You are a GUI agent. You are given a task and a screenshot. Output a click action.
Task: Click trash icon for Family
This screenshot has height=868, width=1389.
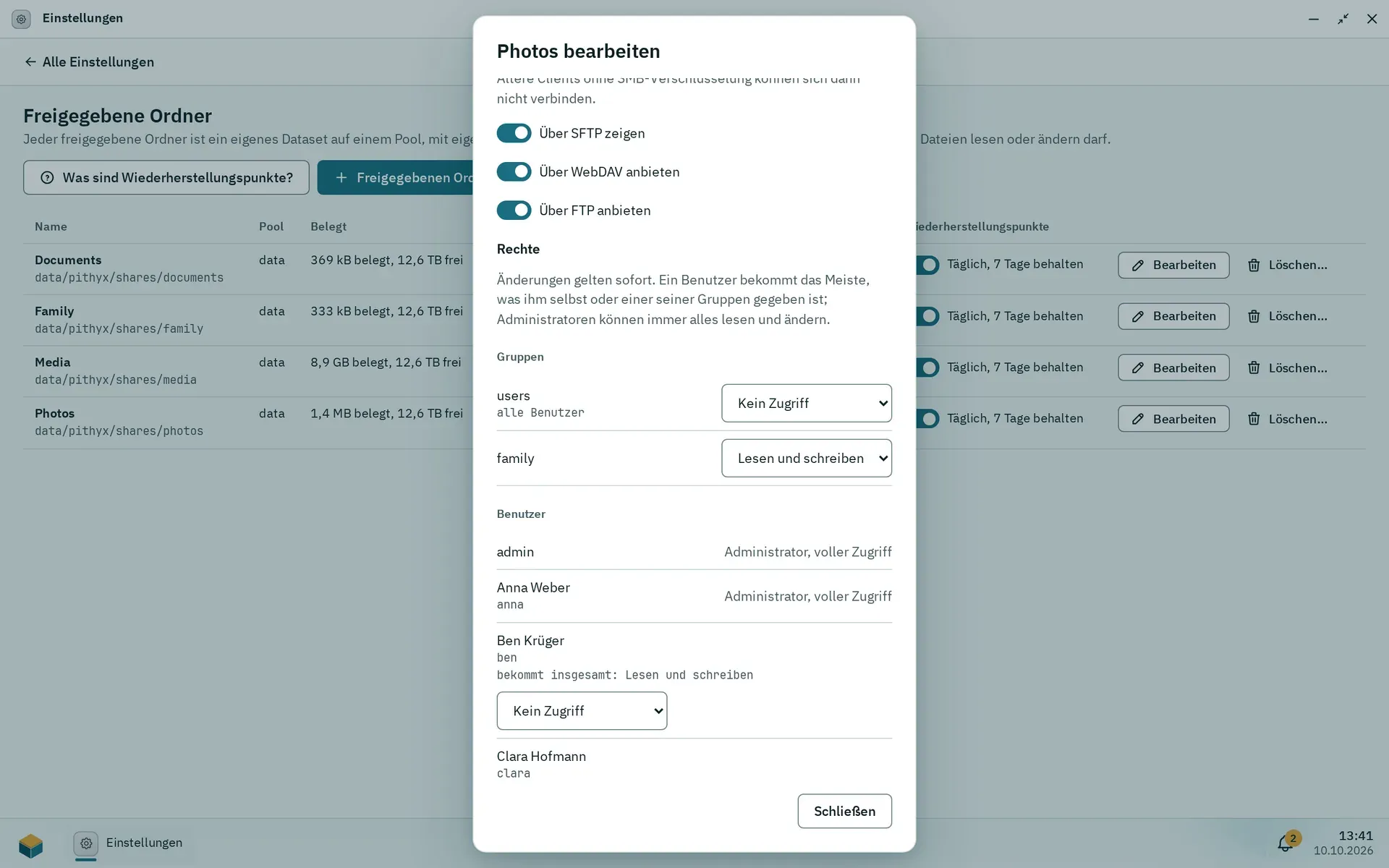(1254, 317)
